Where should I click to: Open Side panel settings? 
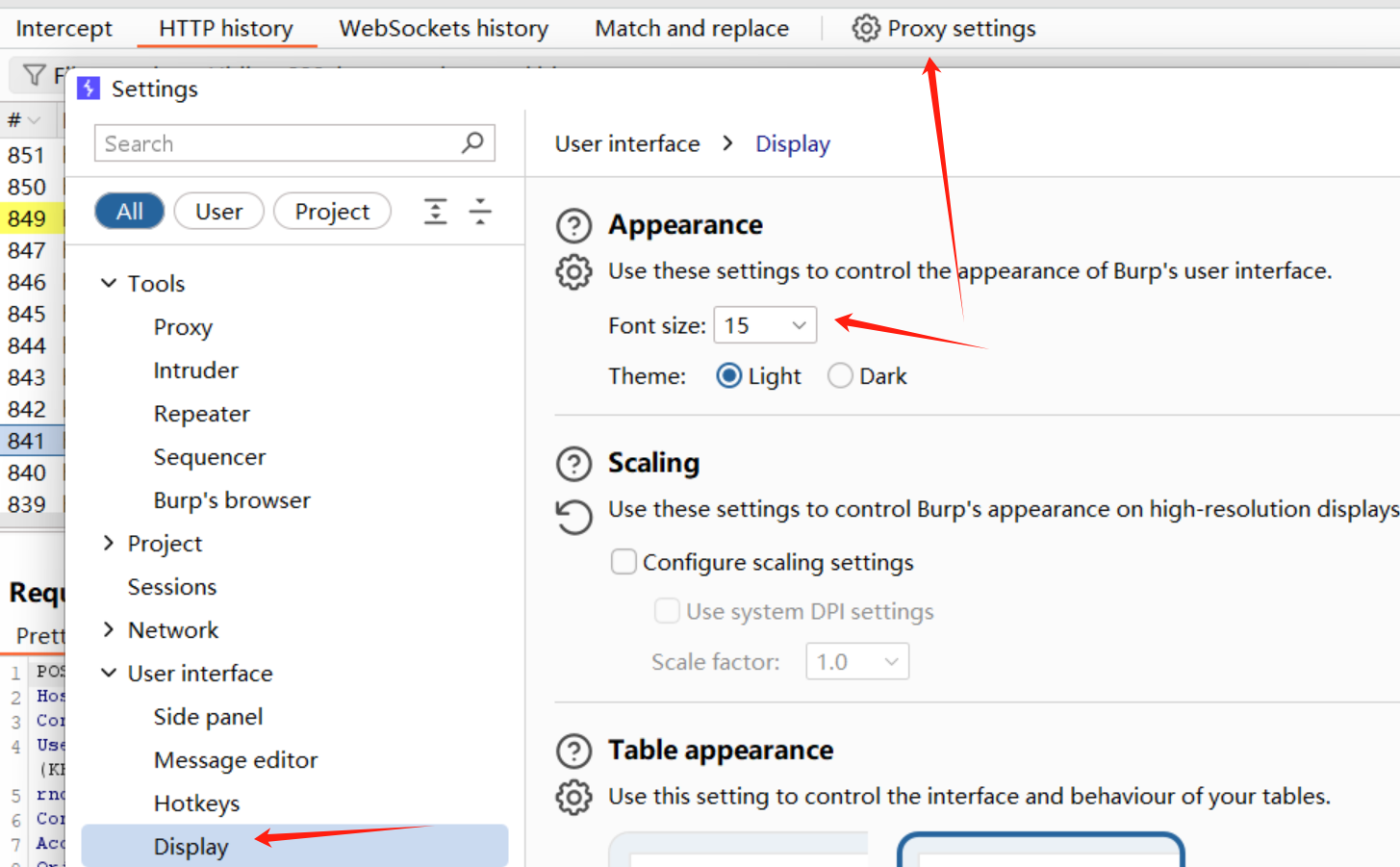[x=208, y=717]
